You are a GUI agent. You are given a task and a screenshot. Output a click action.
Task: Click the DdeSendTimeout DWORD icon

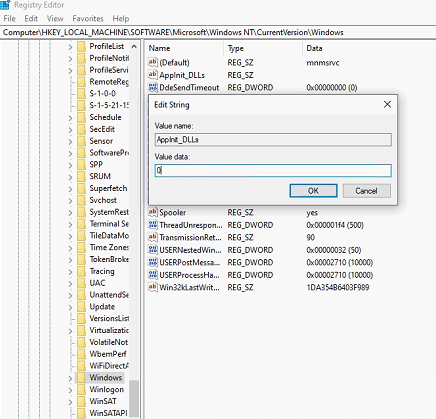tap(153, 87)
